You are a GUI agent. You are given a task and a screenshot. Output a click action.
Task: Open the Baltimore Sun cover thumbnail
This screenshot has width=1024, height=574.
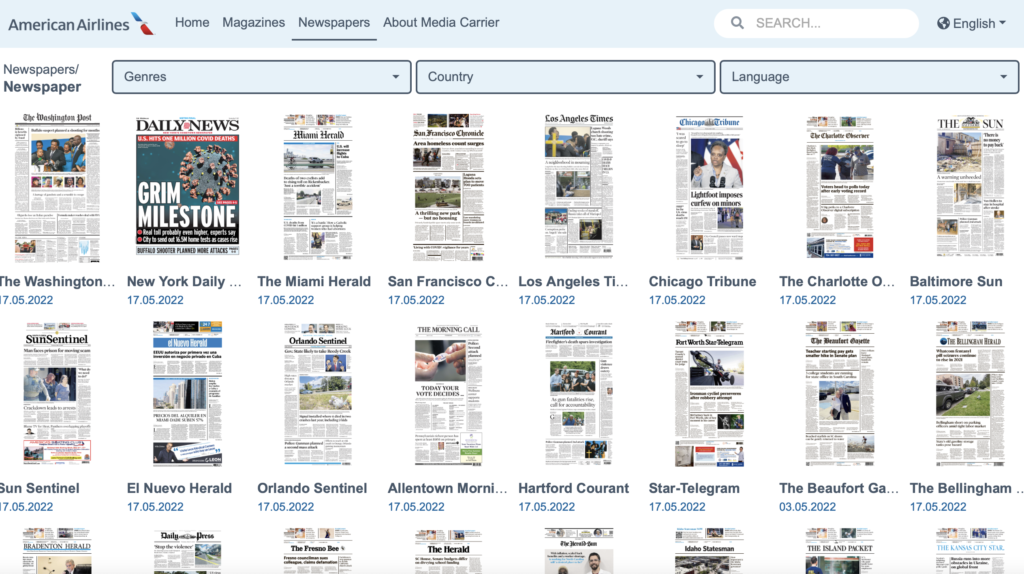pos(969,187)
